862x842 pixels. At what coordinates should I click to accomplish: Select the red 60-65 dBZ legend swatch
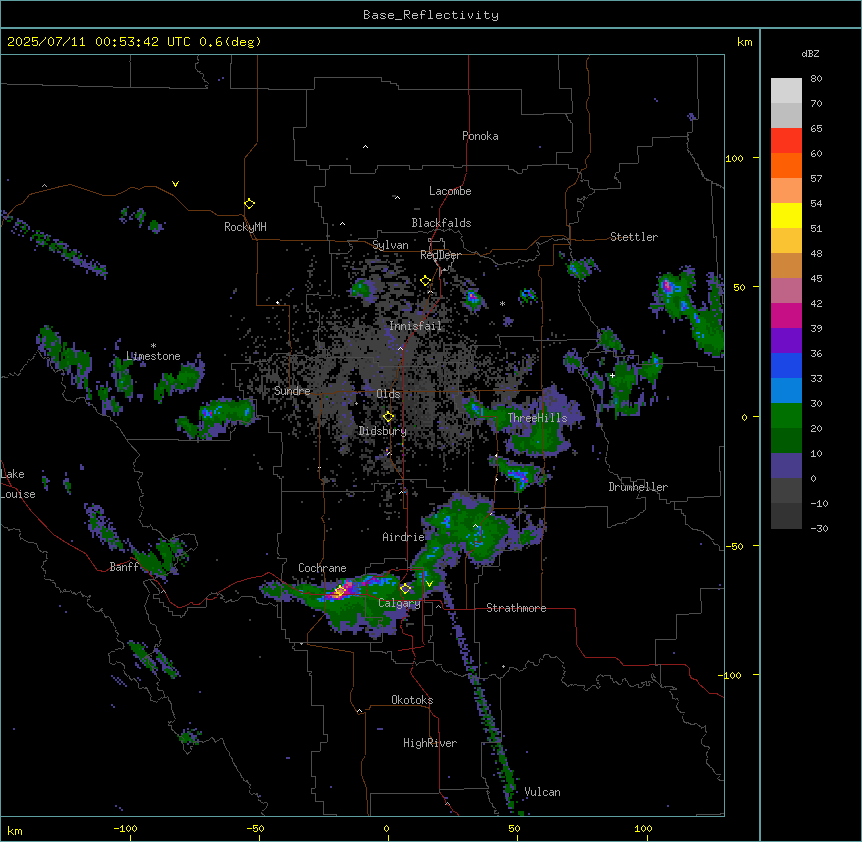click(786, 140)
